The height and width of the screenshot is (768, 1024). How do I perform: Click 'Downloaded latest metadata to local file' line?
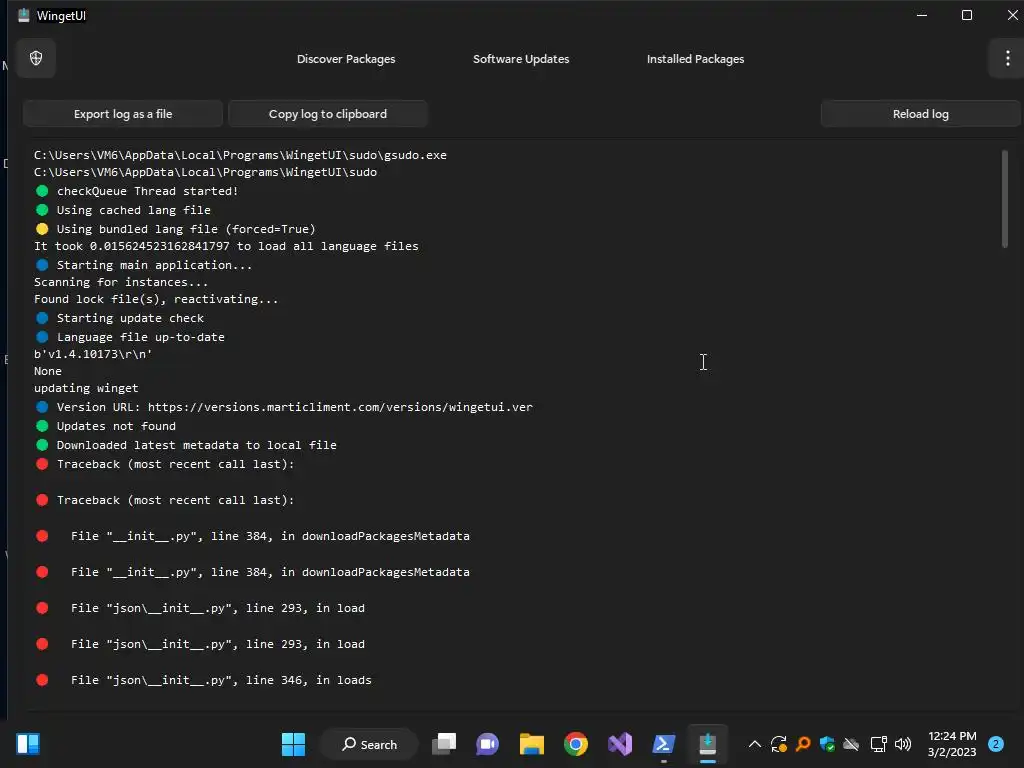(186, 445)
